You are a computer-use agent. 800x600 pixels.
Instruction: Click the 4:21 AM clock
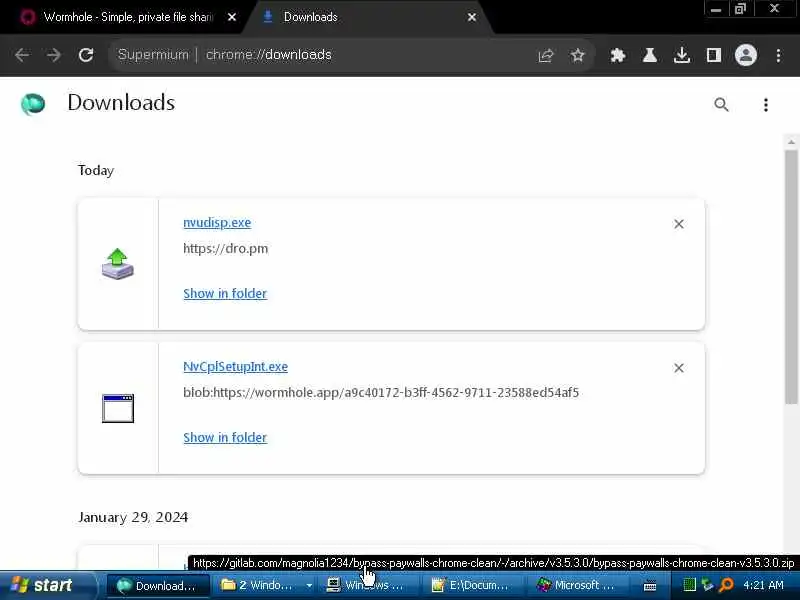[x=764, y=585]
